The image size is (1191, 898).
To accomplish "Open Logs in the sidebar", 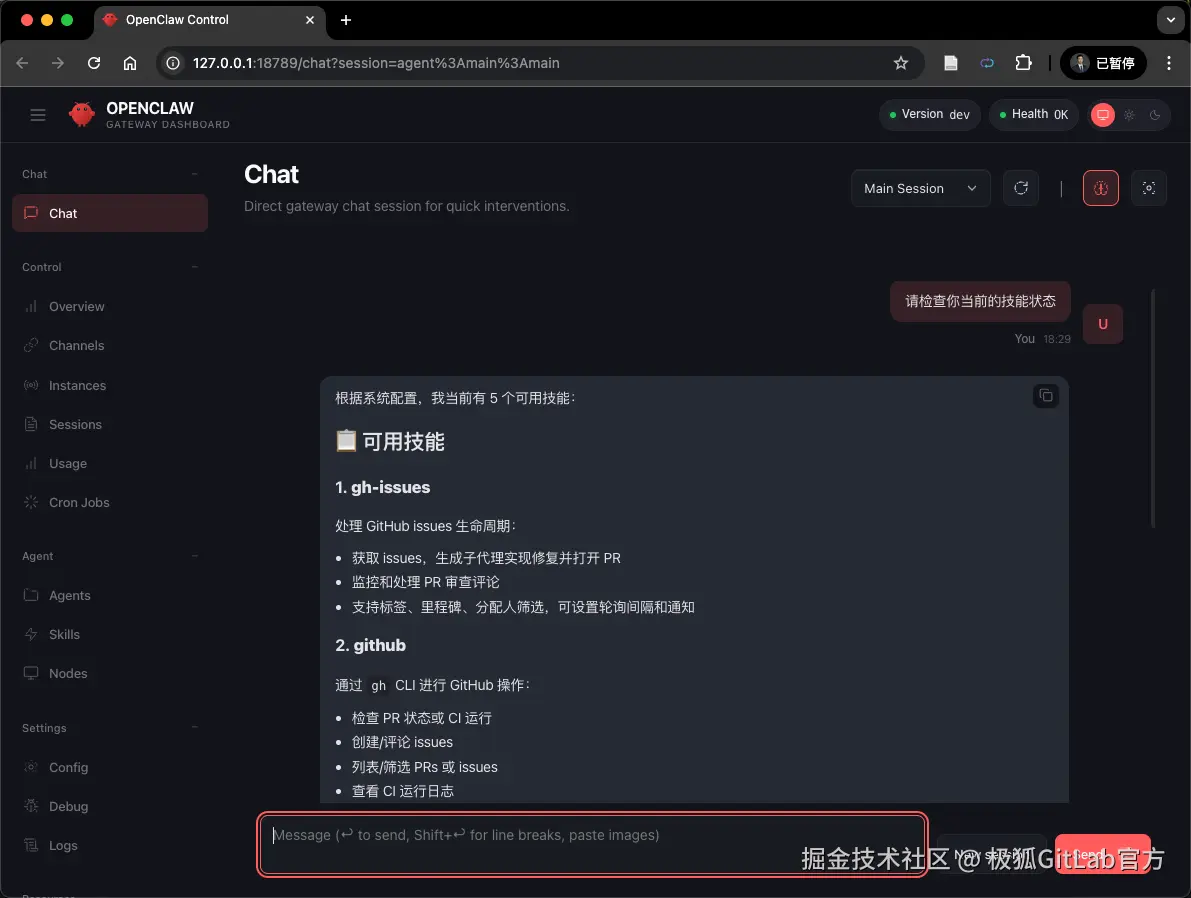I will click(110, 846).
